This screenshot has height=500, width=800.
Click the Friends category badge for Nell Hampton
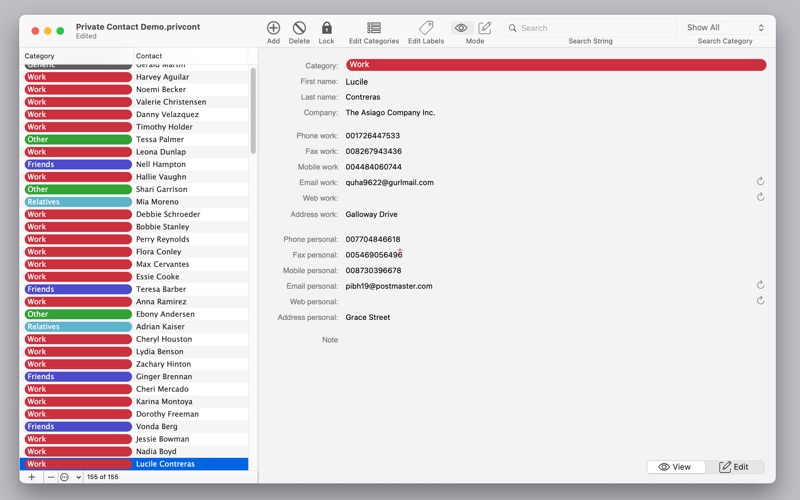(x=78, y=164)
